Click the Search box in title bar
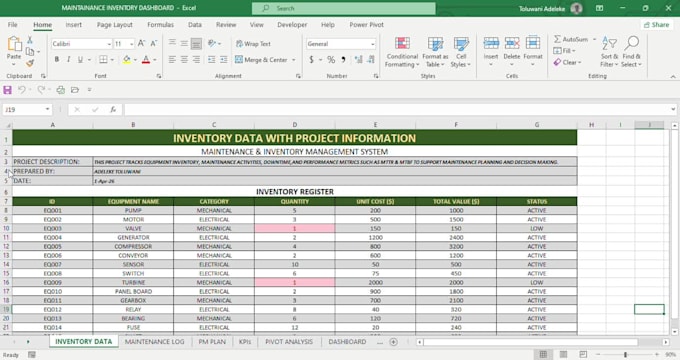Screen dimensions: 680x360 click(344, 8)
